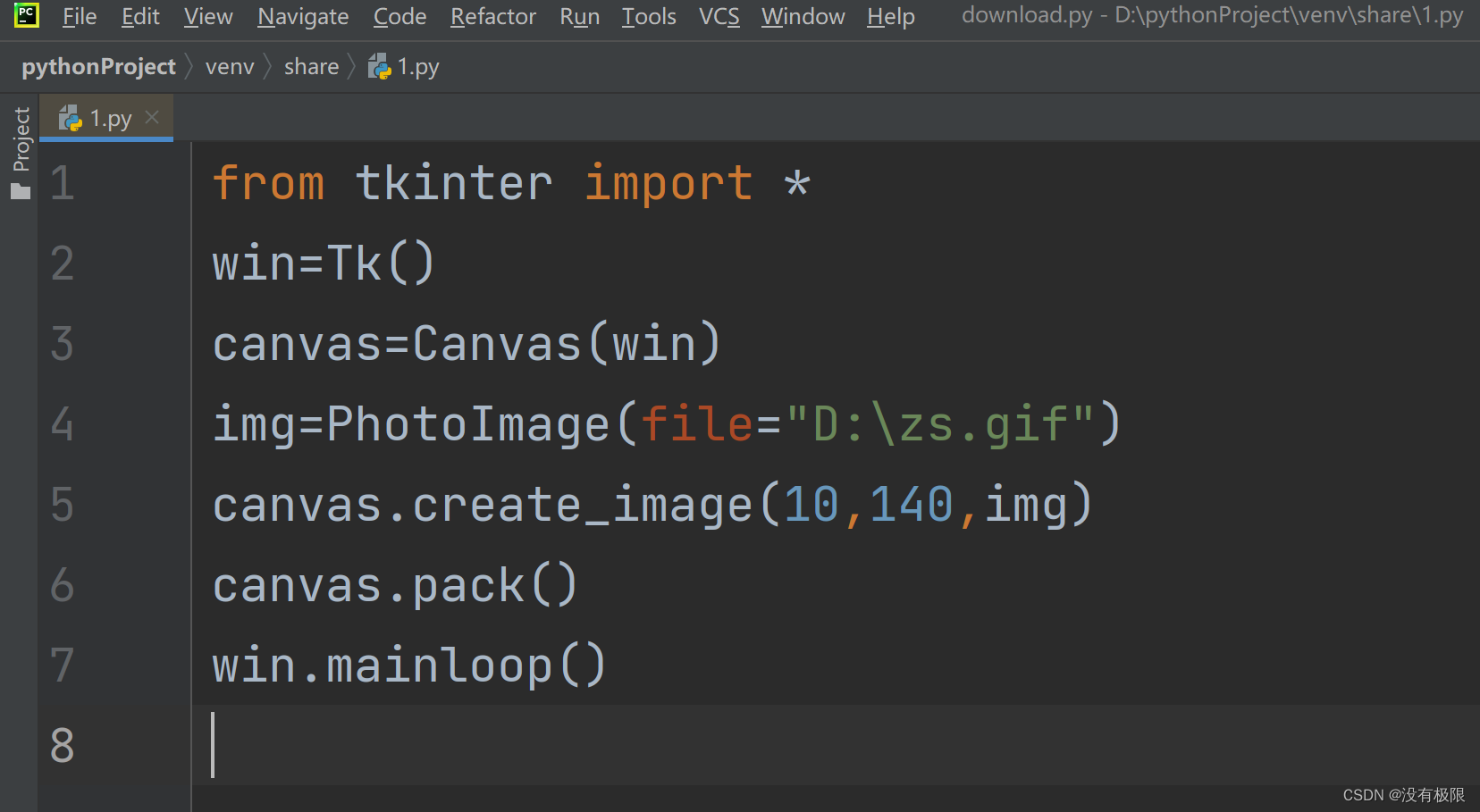Viewport: 1480px width, 812px height.
Task: Click 'tkinter' module name on line 1
Action: point(454,183)
